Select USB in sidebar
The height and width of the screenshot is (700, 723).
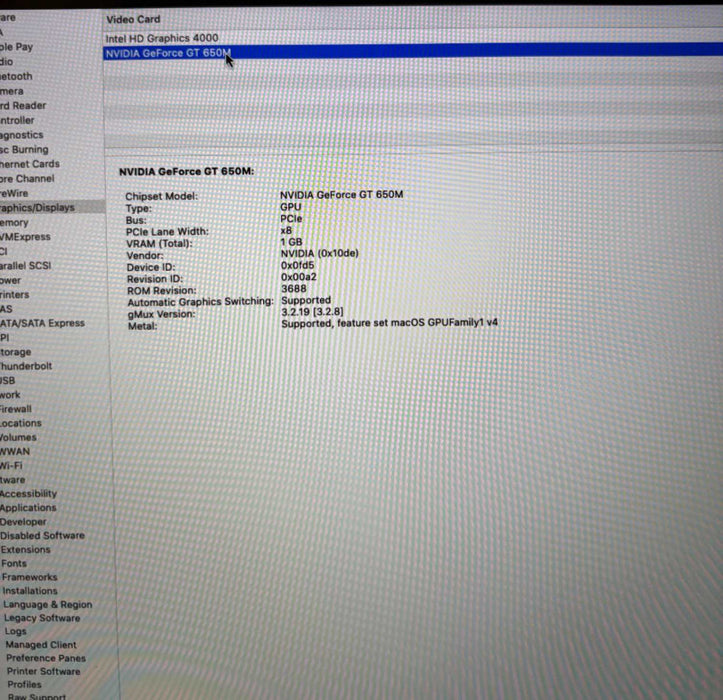(x=7, y=381)
